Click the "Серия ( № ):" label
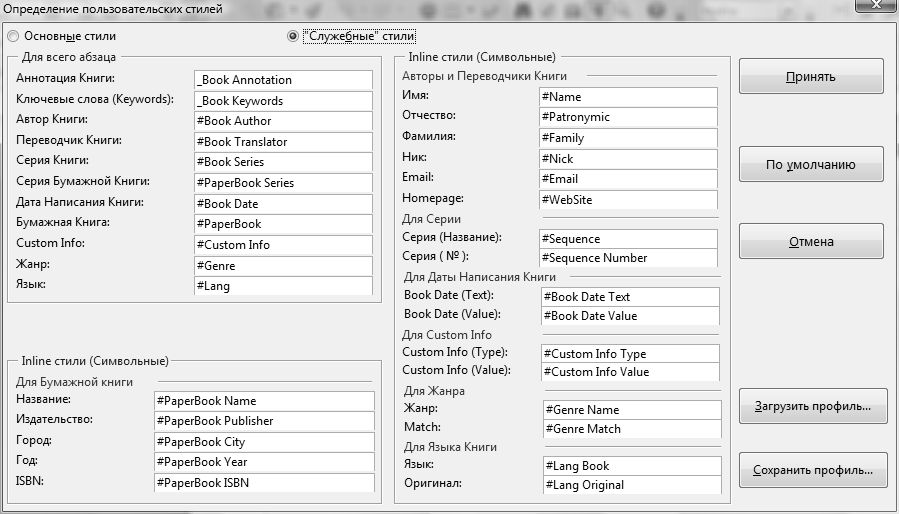 [x=435, y=256]
